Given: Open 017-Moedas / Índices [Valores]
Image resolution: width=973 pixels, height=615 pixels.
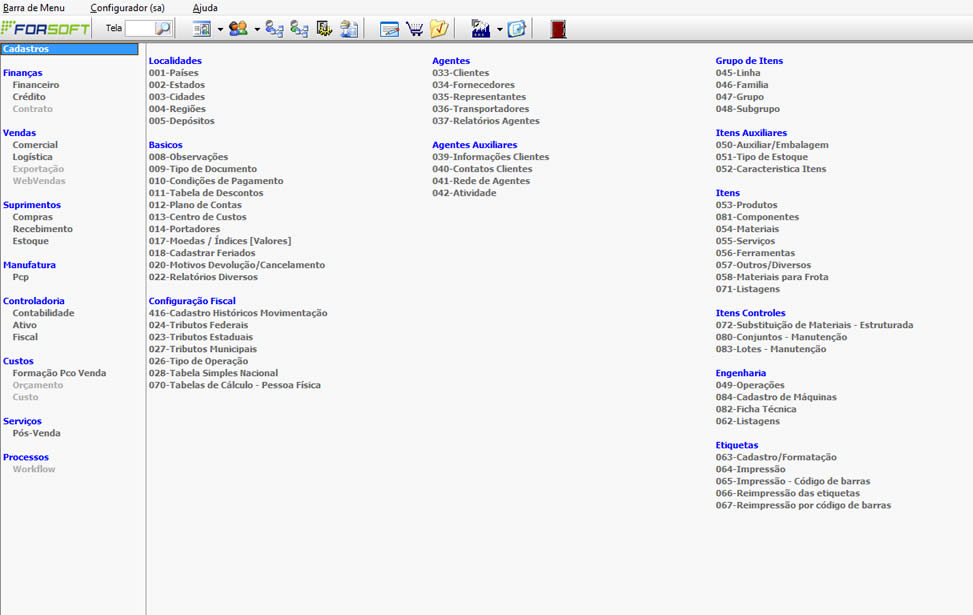Looking at the screenshot, I should coord(220,241).
